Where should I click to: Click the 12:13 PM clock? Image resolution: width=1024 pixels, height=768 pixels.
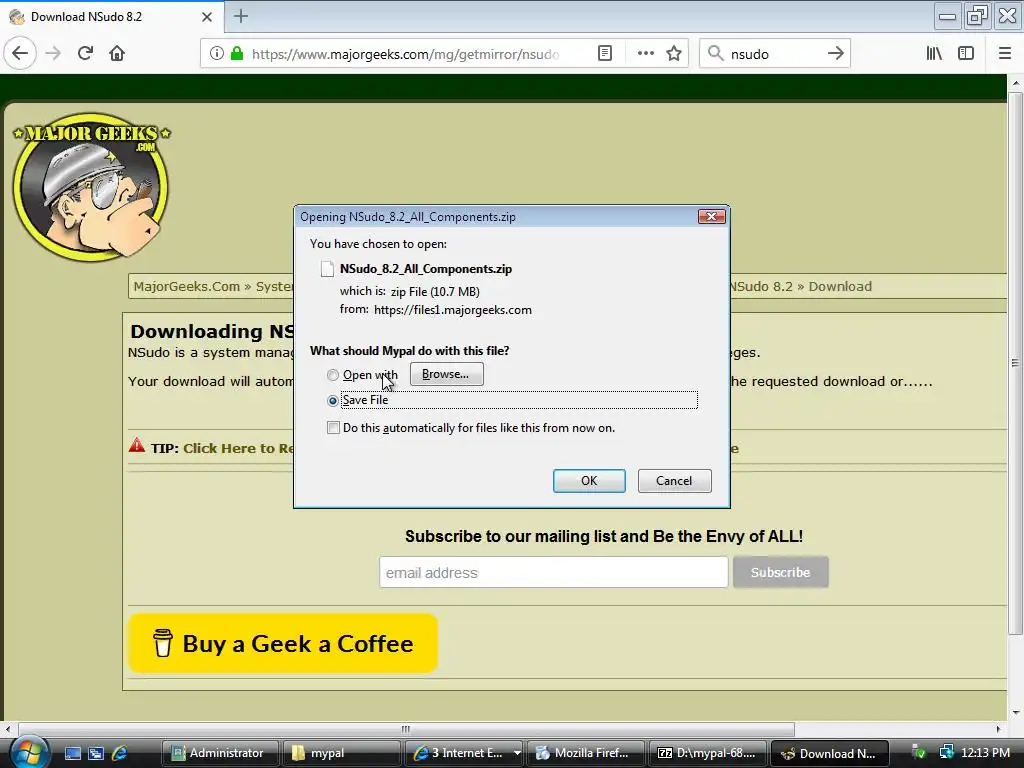tap(985, 753)
